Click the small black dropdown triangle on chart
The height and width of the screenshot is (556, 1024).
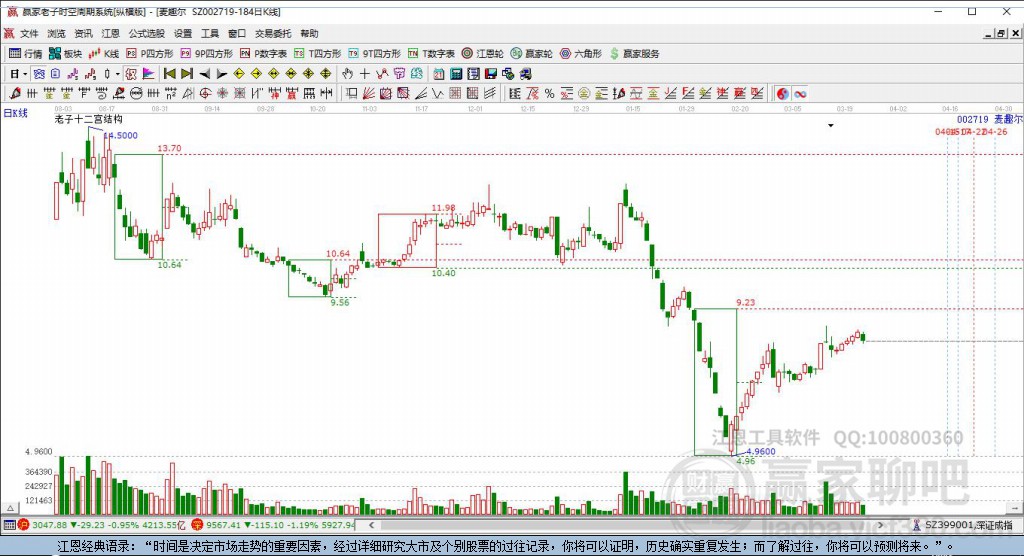(831, 125)
